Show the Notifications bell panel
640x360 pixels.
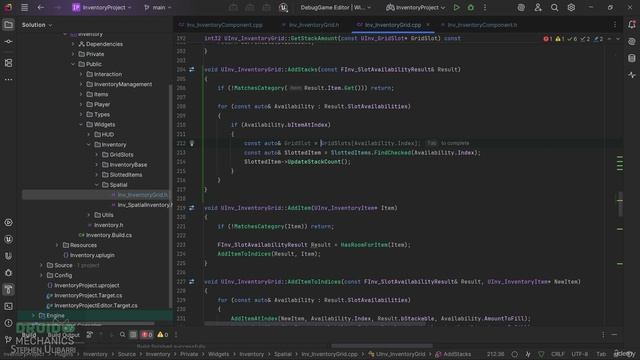[632, 24]
